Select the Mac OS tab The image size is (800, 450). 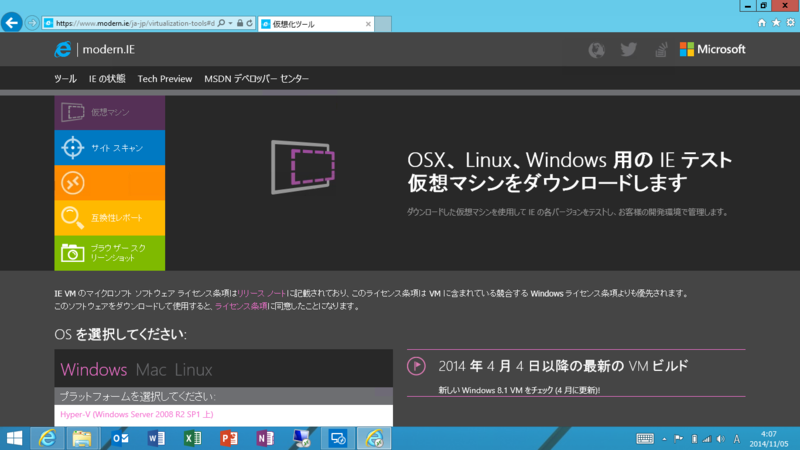151,369
